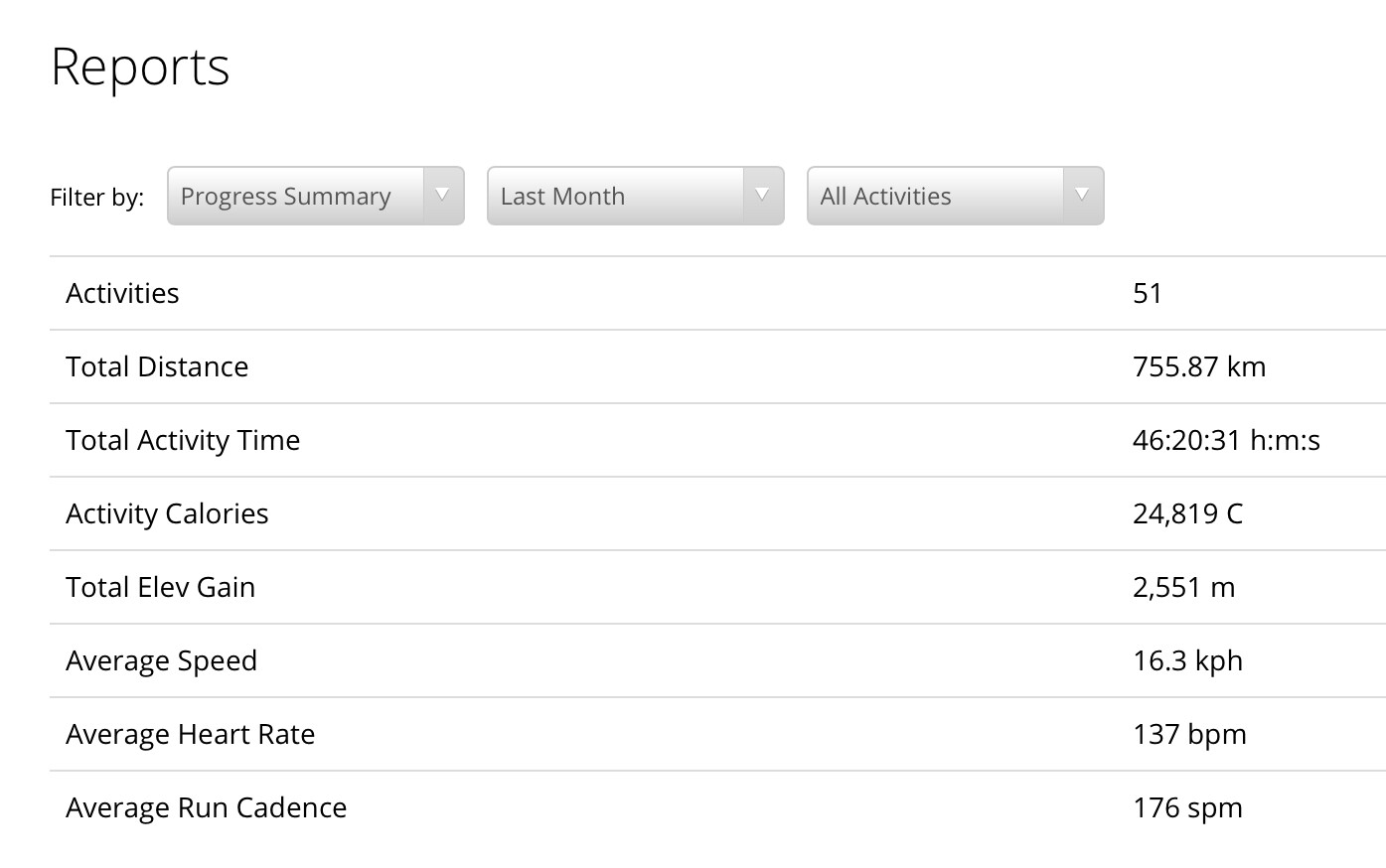
Task: Select the Activities row
Action: coord(717,293)
